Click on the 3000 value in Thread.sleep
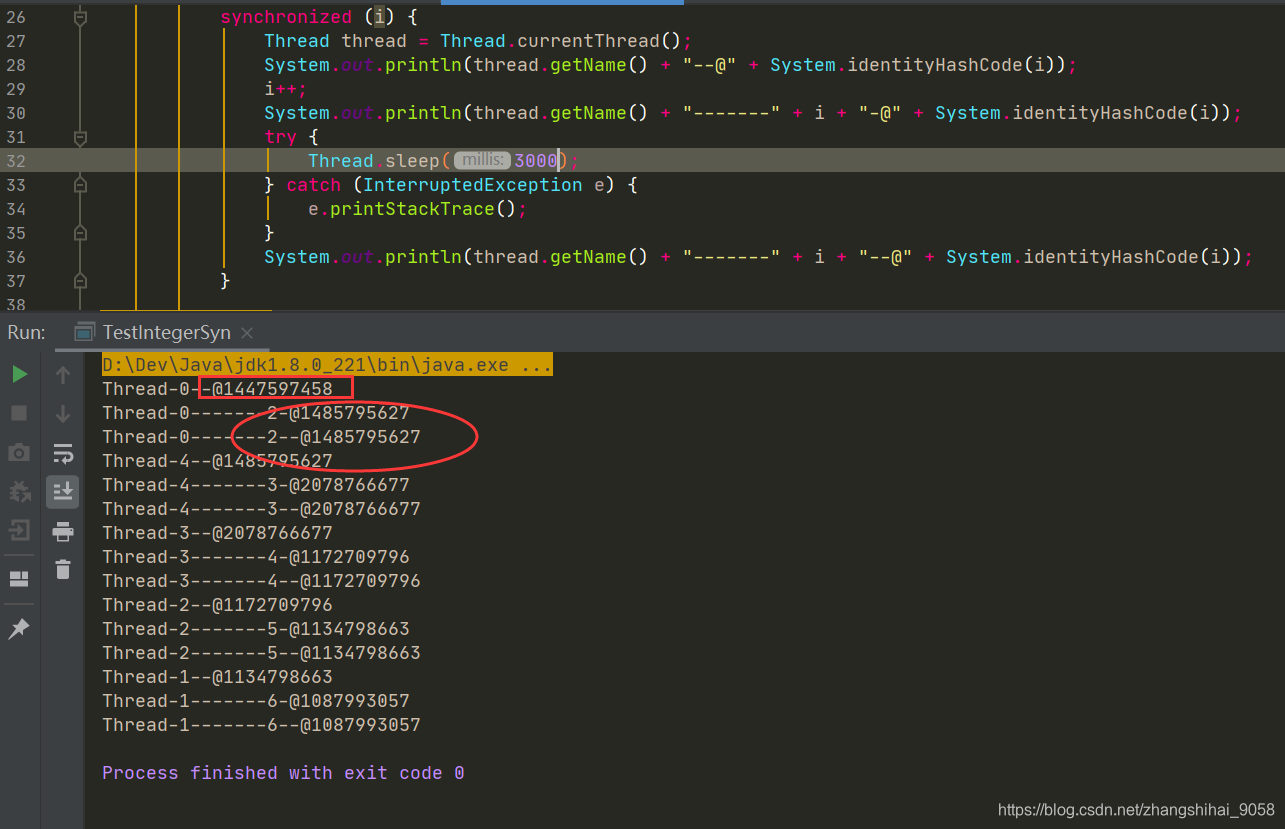The width and height of the screenshot is (1285, 829). 536,161
